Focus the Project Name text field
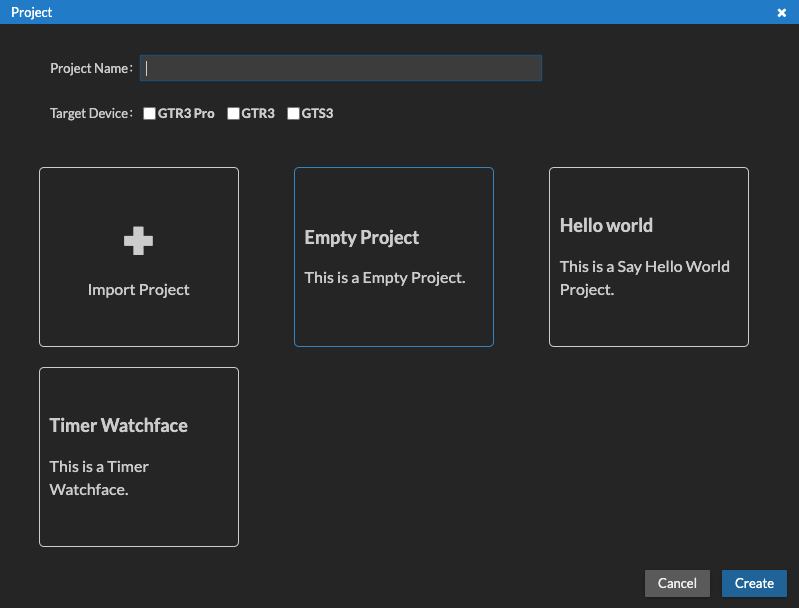 click(341, 68)
